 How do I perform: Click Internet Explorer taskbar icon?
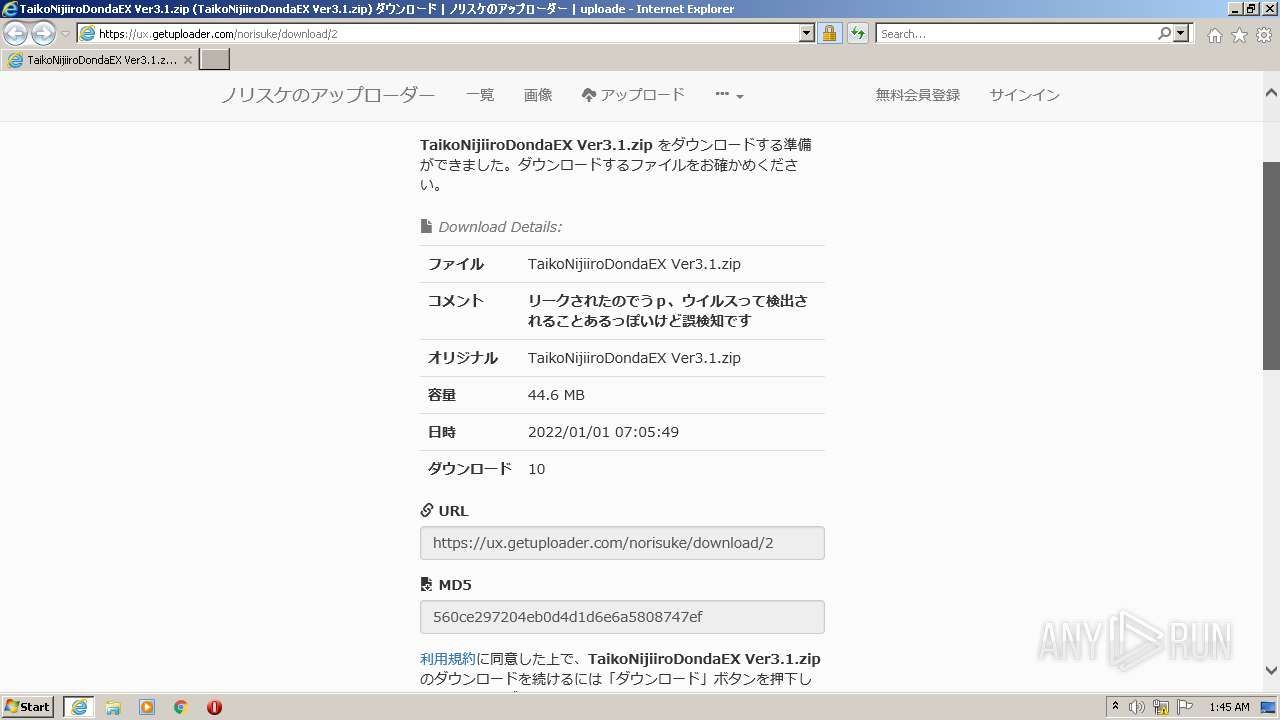[x=79, y=707]
